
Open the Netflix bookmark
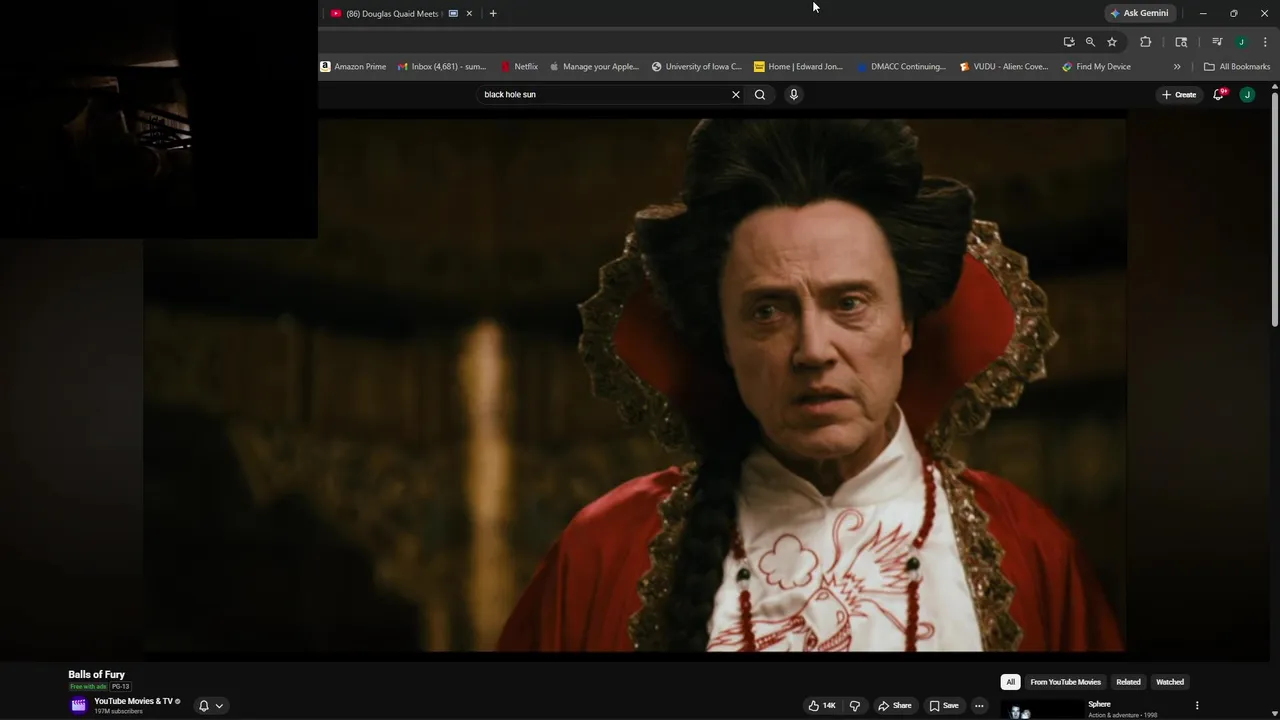pos(520,67)
